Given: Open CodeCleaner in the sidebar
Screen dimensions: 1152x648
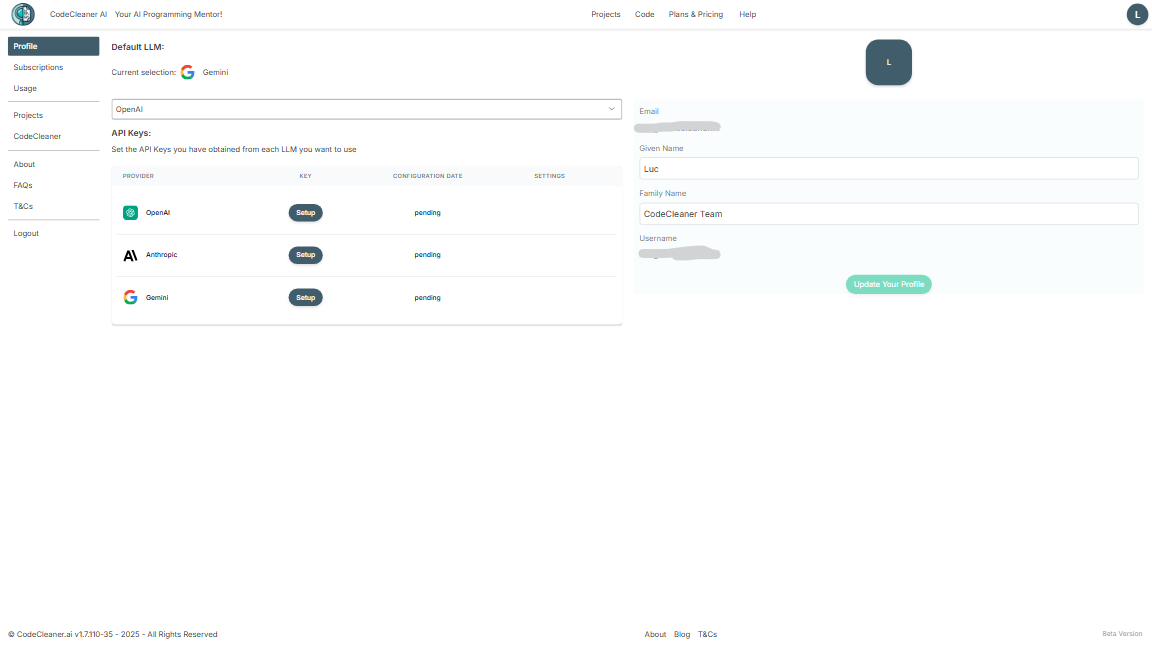Looking at the screenshot, I should pyautogui.click(x=37, y=137).
